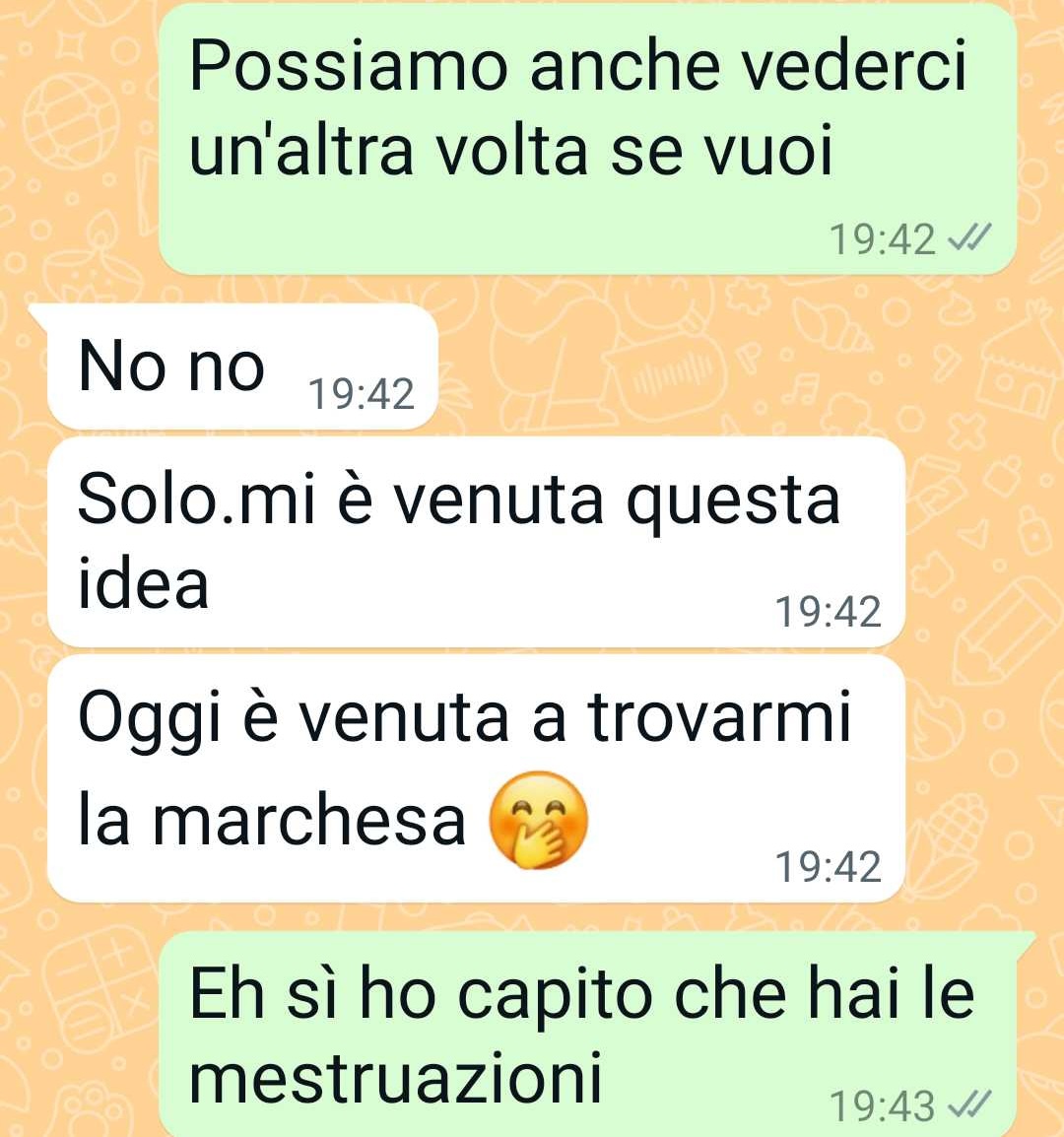The width and height of the screenshot is (1064, 1137).
Task: Select the 'No no' message bubble
Action: (x=242, y=367)
